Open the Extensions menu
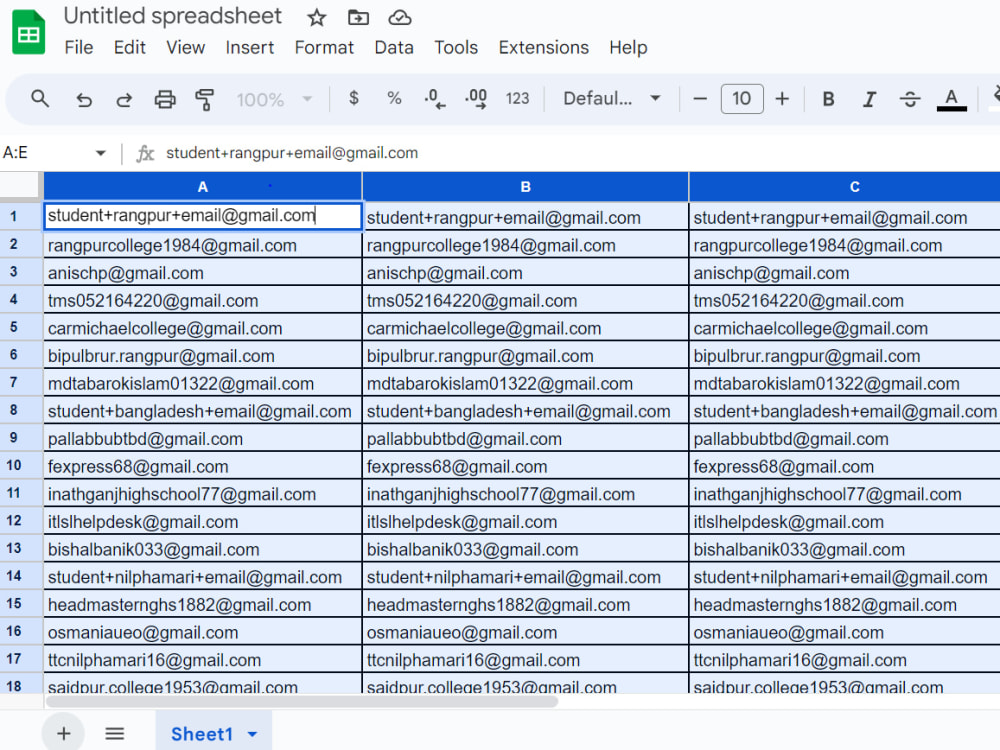Screen dimensions: 1000x750 pos(543,47)
